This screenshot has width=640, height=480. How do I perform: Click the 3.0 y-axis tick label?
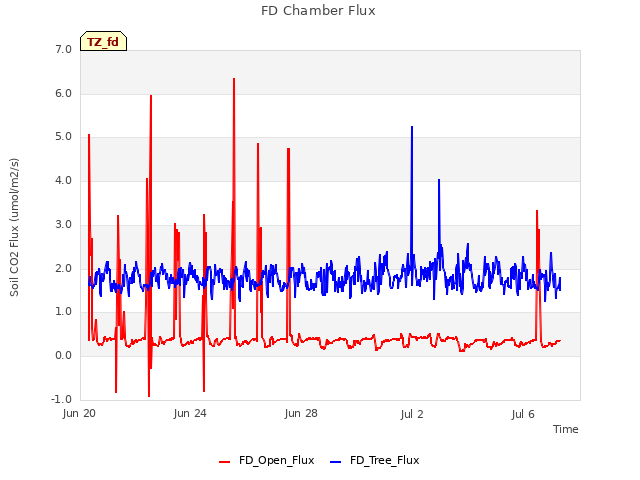click(x=63, y=224)
